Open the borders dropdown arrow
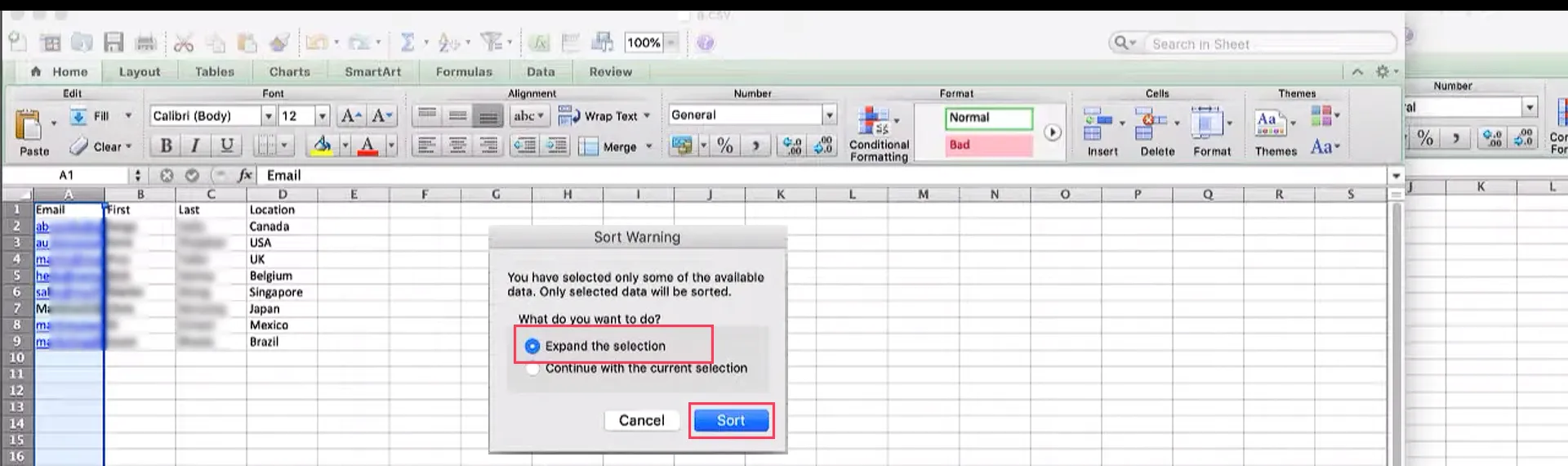The image size is (1568, 466). pyautogui.click(x=284, y=146)
